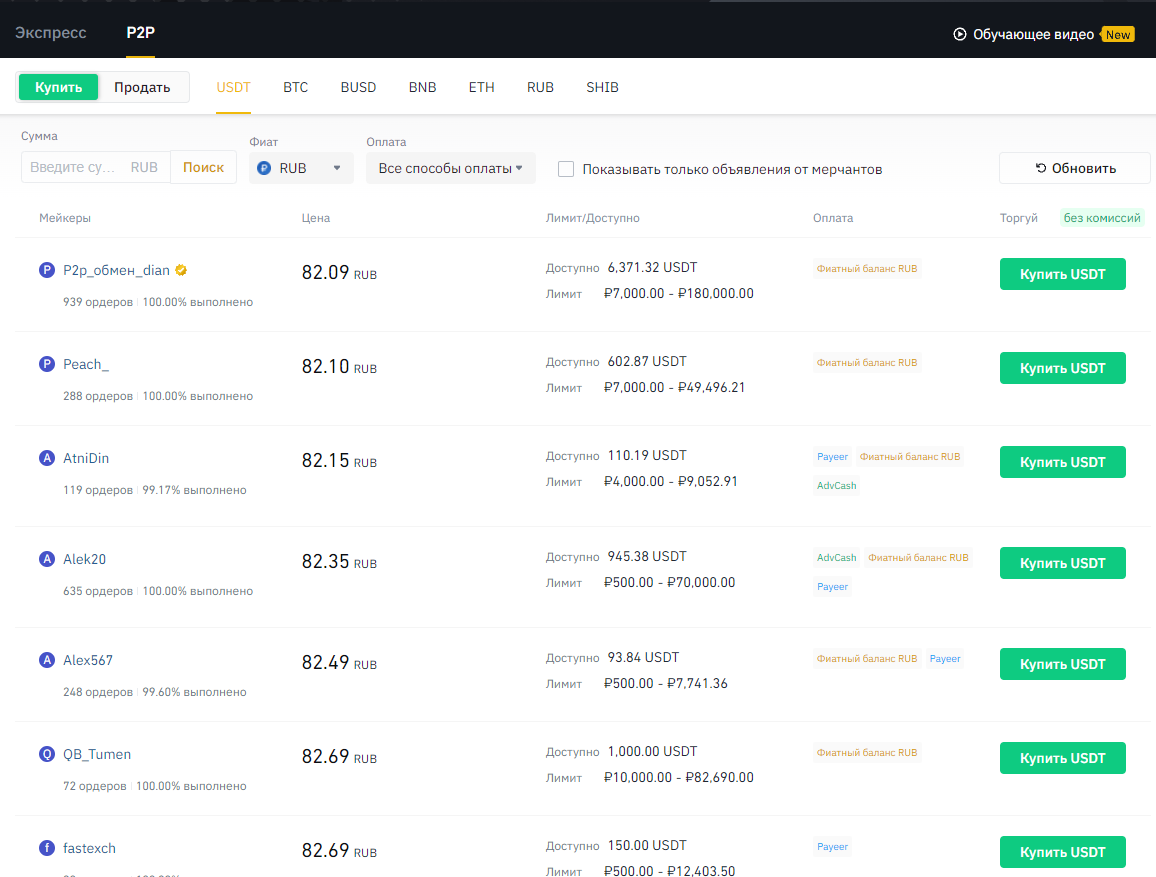Click the fastexch avatar icon
This screenshot has height=877, width=1156.
point(46,848)
